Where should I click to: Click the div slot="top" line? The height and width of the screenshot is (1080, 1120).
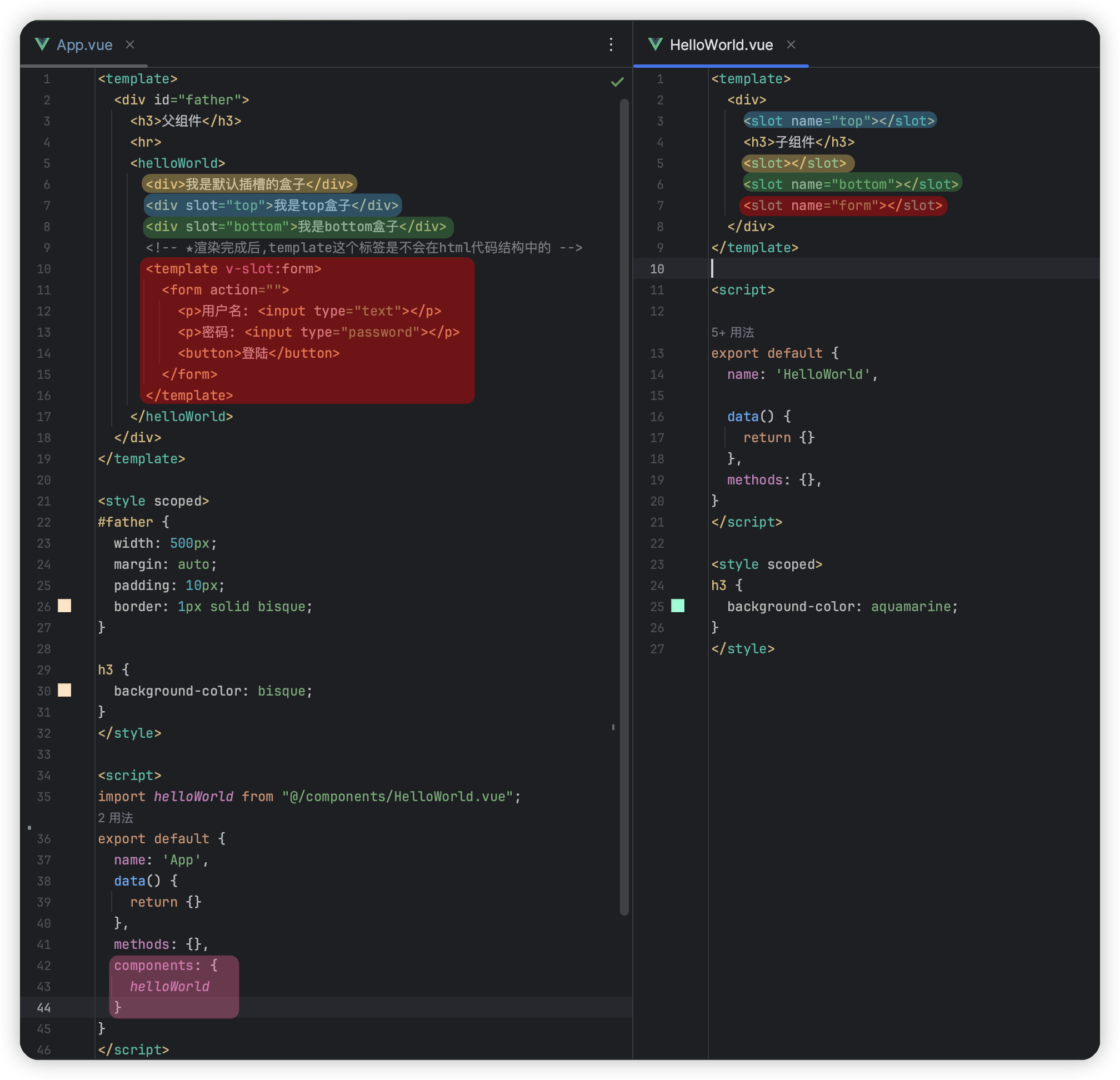click(272, 206)
